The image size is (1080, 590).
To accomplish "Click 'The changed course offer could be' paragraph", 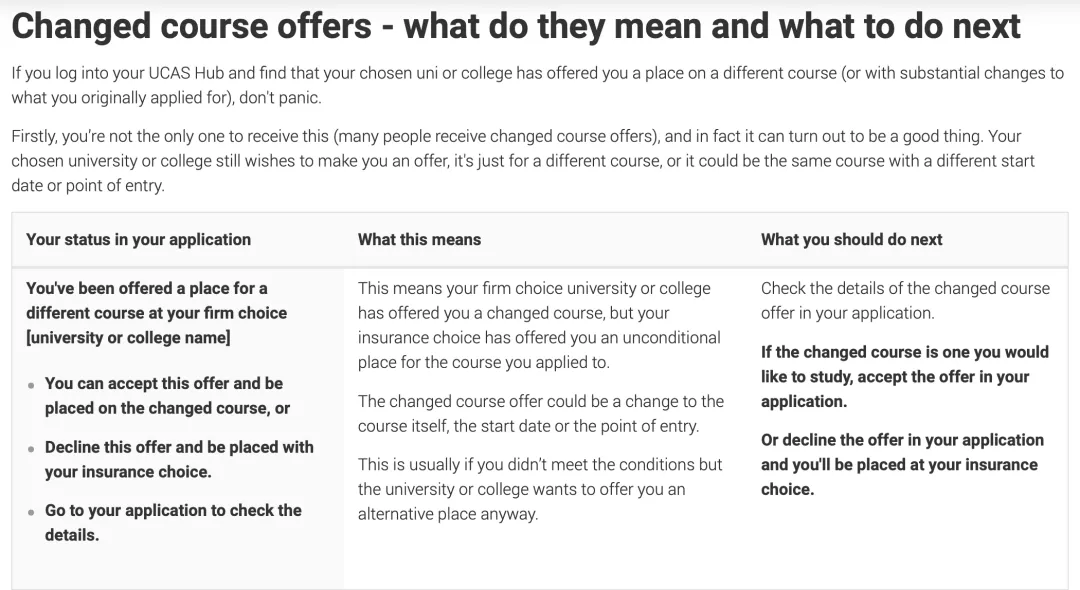I will coord(541,414).
